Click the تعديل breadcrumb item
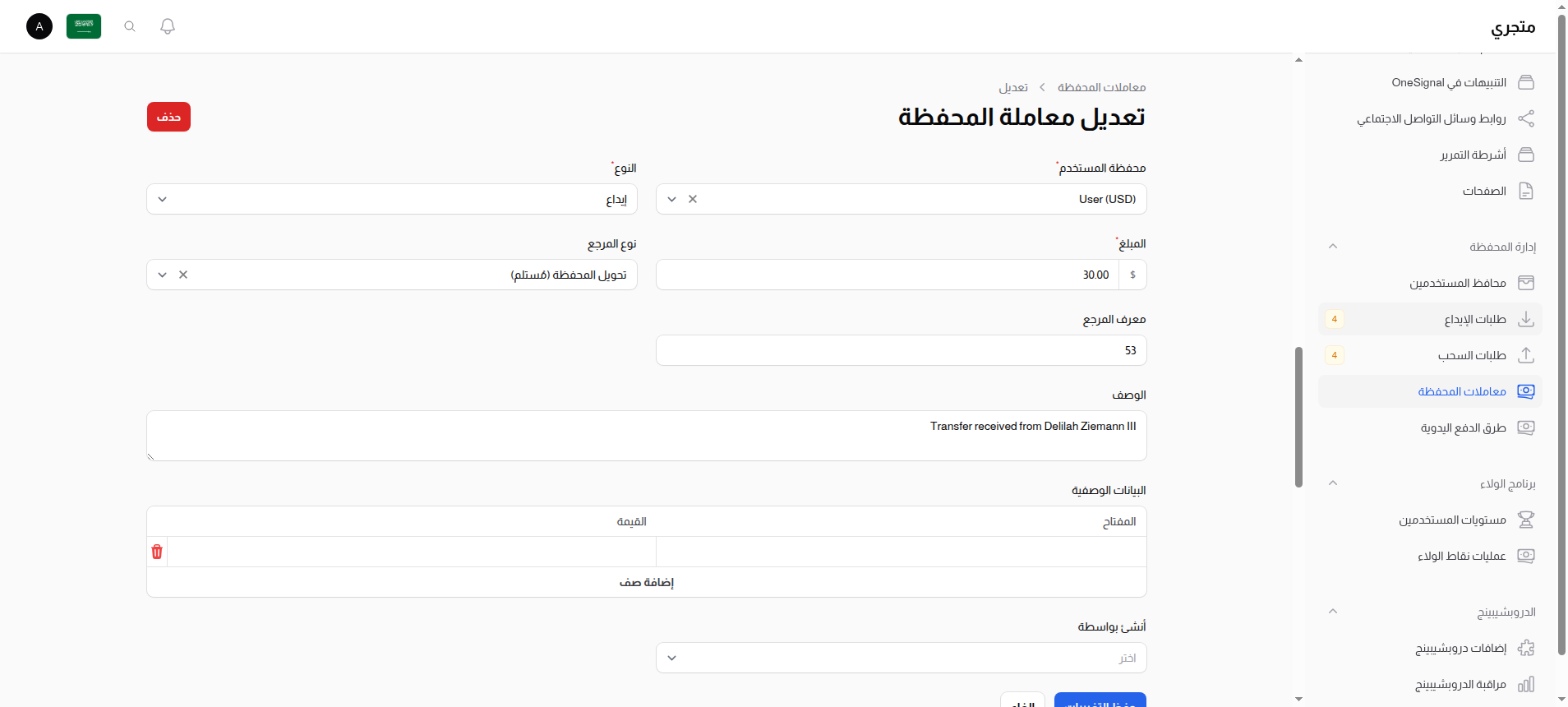The height and width of the screenshot is (707, 1568). point(1013,87)
